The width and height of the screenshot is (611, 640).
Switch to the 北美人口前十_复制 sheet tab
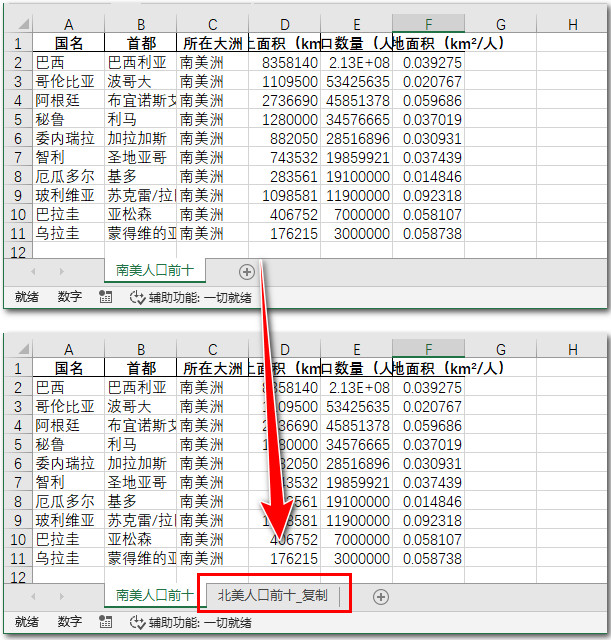tap(273, 596)
